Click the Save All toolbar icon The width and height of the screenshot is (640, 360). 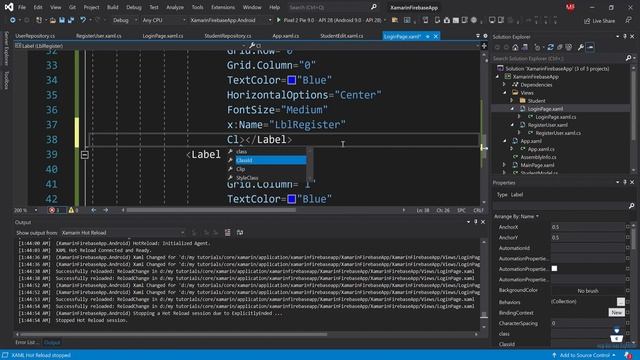coord(71,20)
